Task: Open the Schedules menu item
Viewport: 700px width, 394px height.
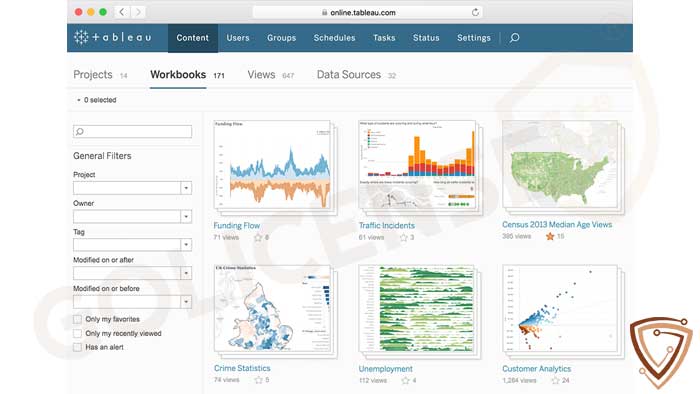Action: coord(334,38)
